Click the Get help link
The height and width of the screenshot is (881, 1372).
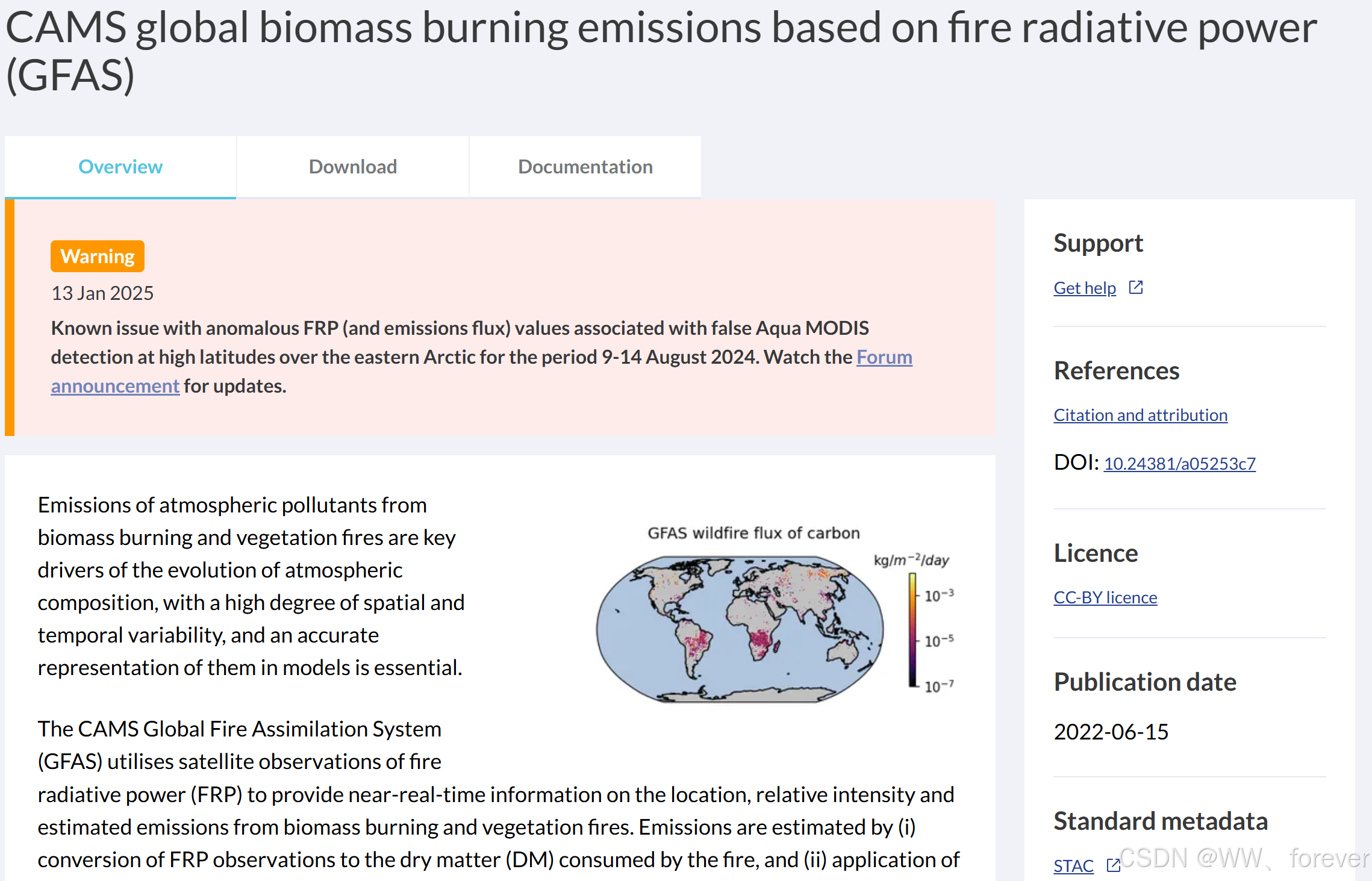1084,288
